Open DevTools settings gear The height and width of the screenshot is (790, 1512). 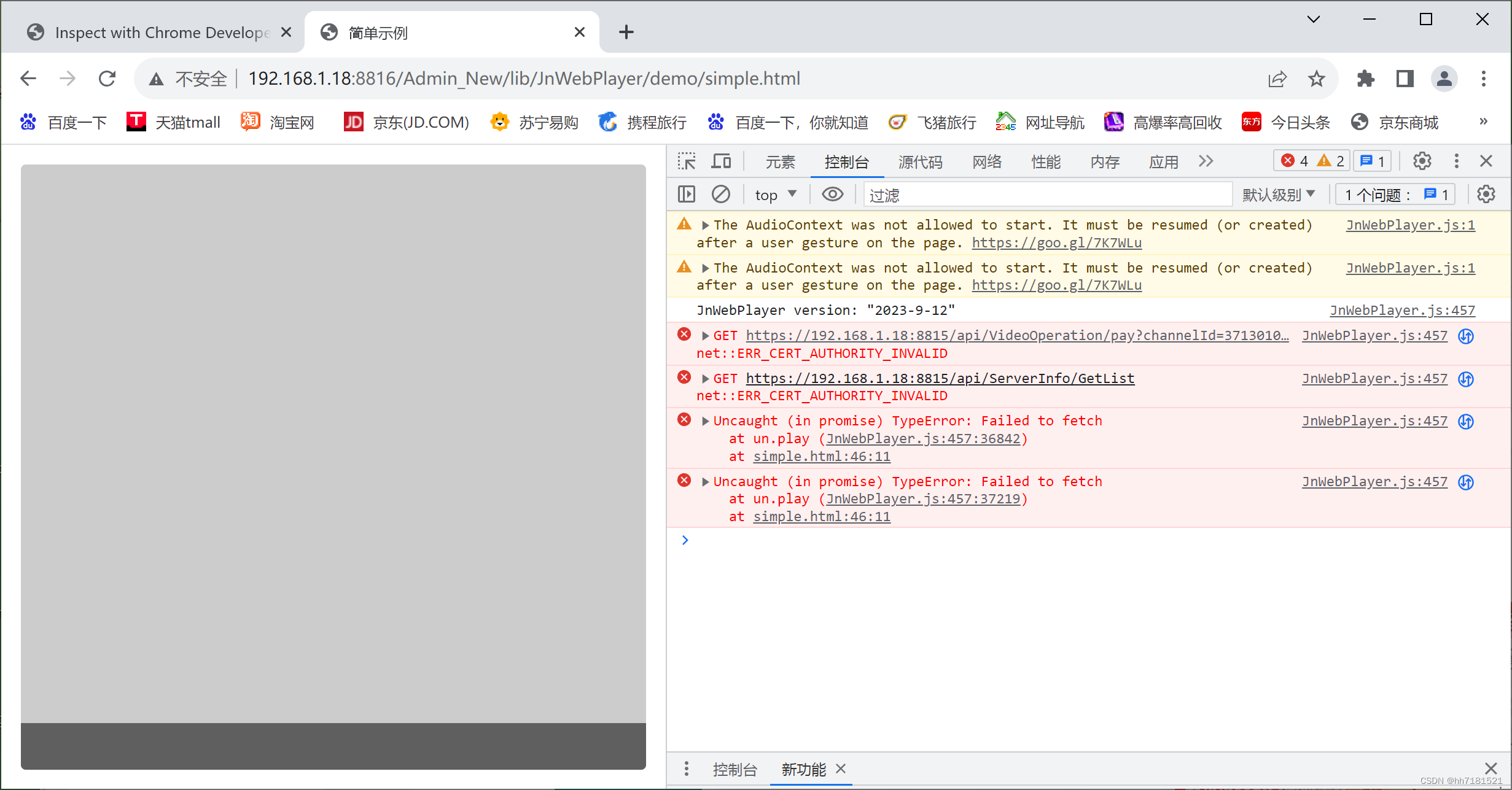1422,161
